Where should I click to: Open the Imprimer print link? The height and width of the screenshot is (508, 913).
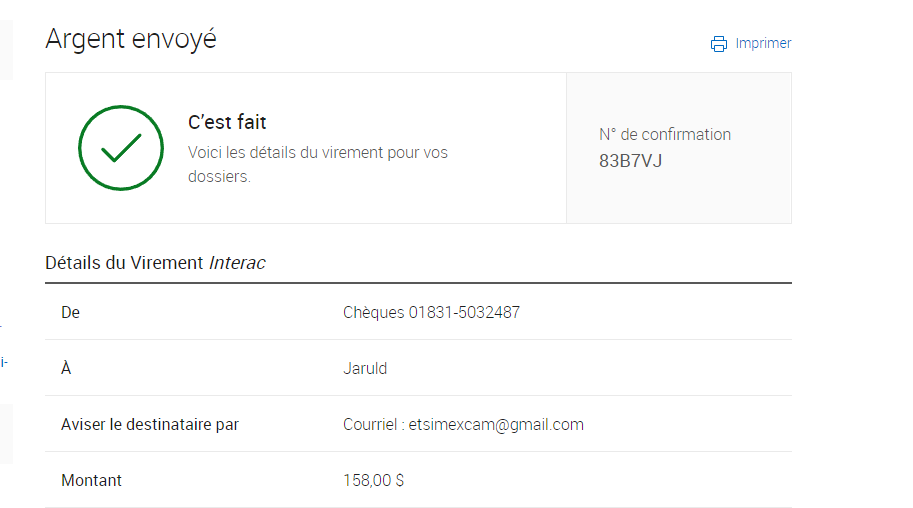763,44
